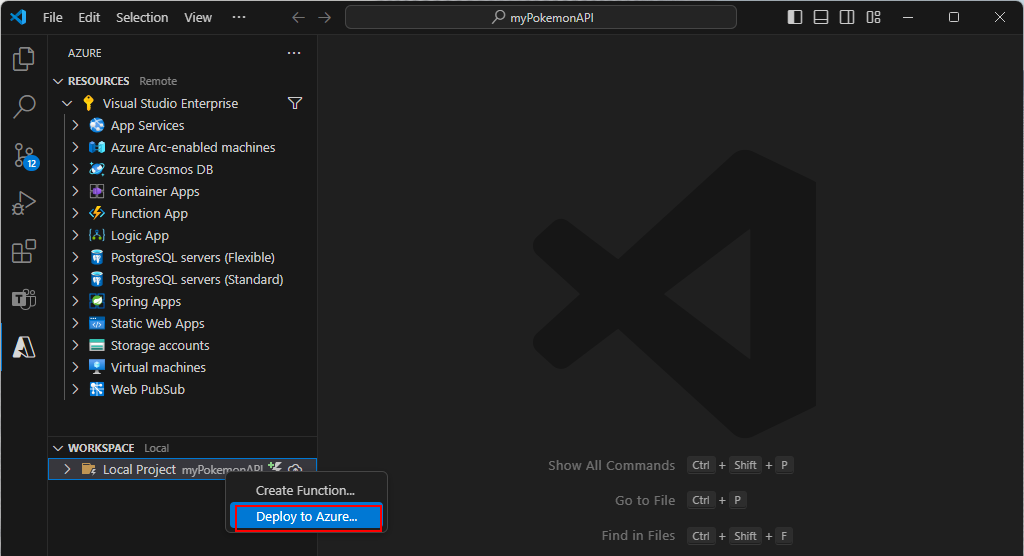Expand the Container Apps chevron

[75, 191]
